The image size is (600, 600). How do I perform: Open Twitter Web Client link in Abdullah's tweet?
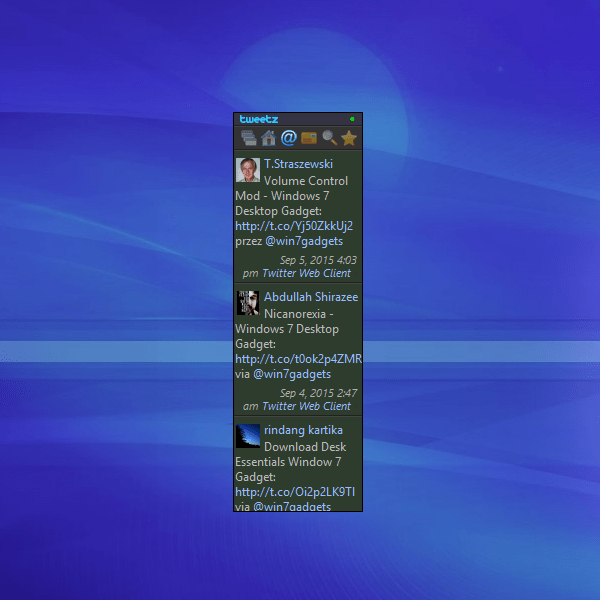click(307, 406)
